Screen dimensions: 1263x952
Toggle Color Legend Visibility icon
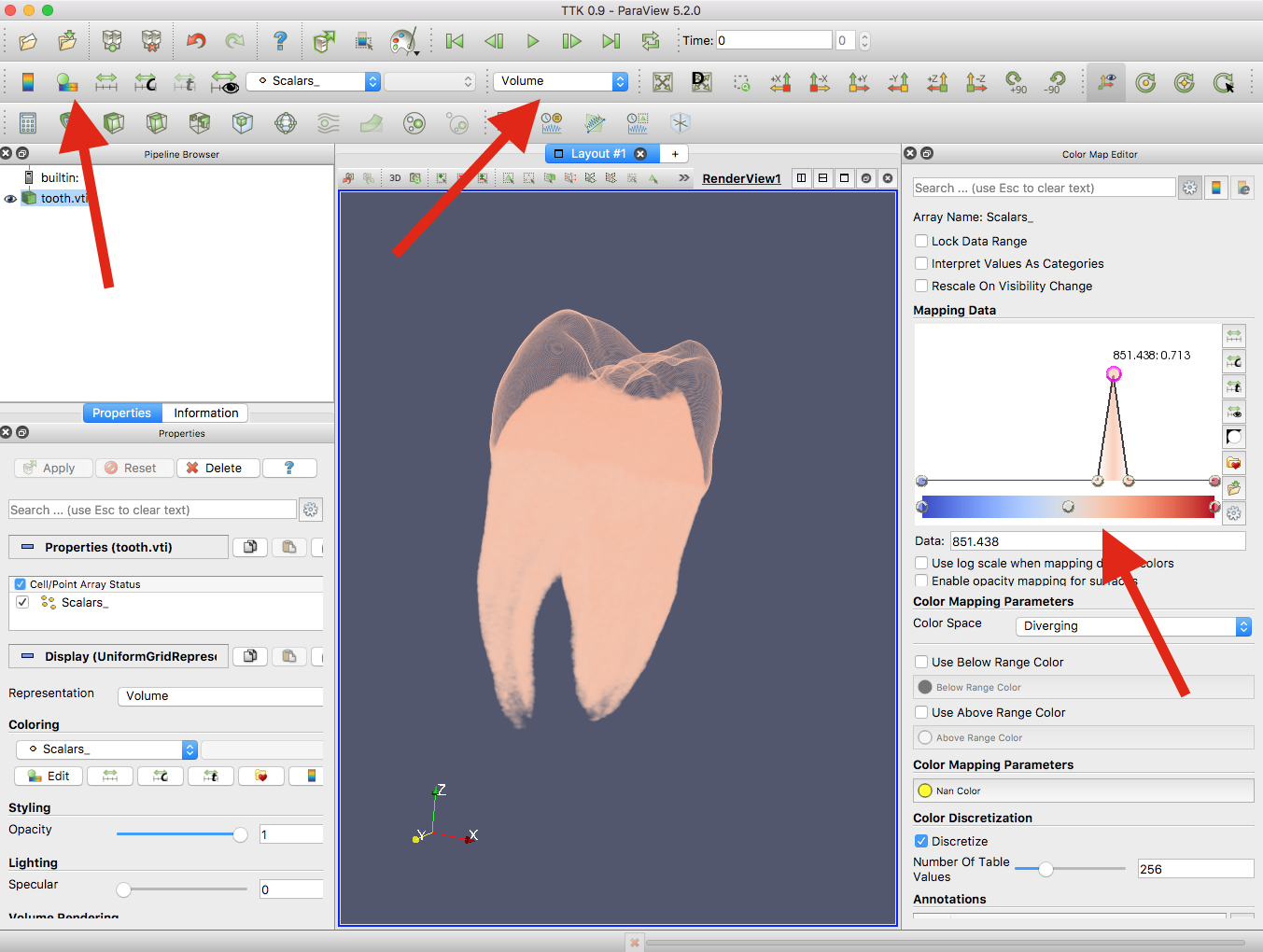[x=28, y=82]
